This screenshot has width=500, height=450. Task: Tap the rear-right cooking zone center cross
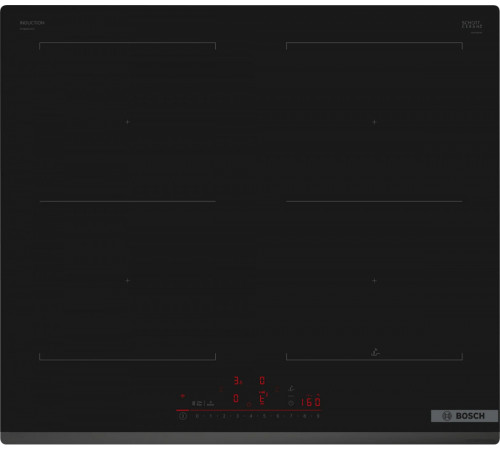tap(374, 122)
